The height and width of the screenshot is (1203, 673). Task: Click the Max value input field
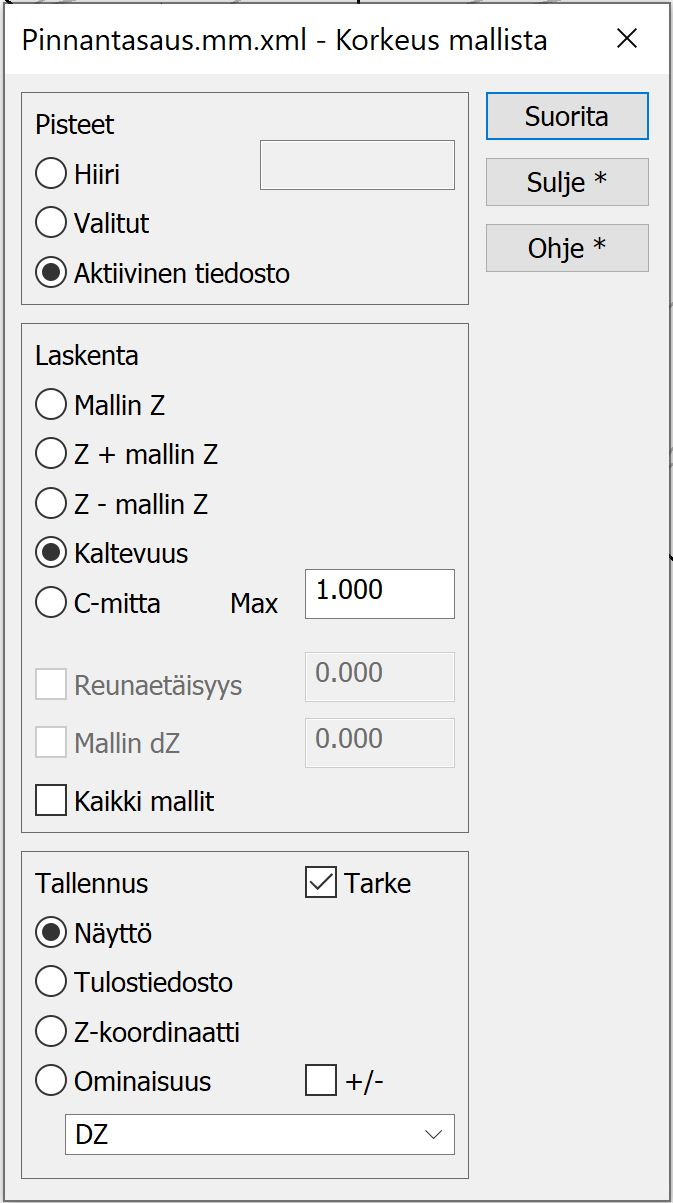379,593
